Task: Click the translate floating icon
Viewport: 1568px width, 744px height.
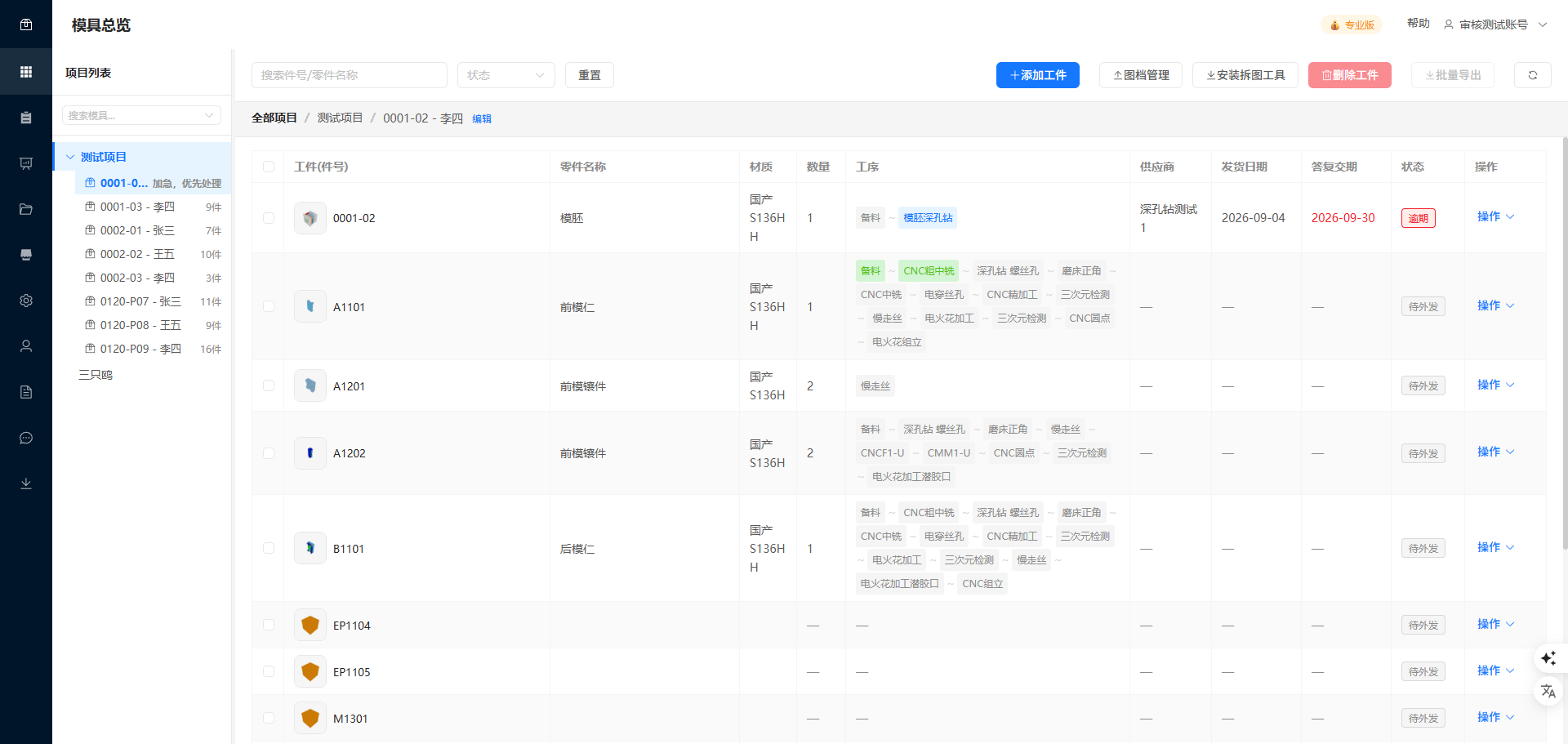Action: [1548, 692]
